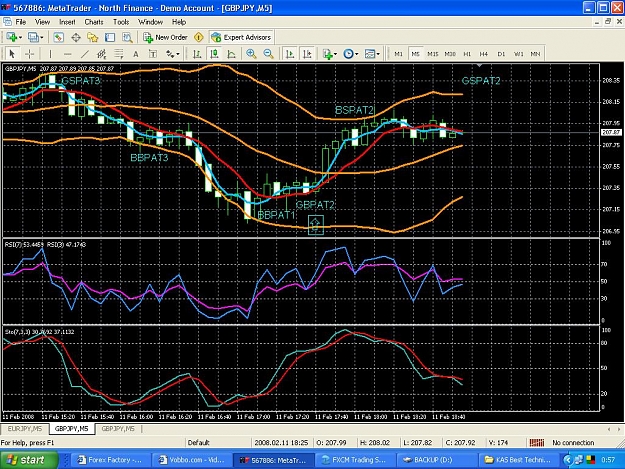Open the Help menu
625x469 pixels.
[x=179, y=22]
